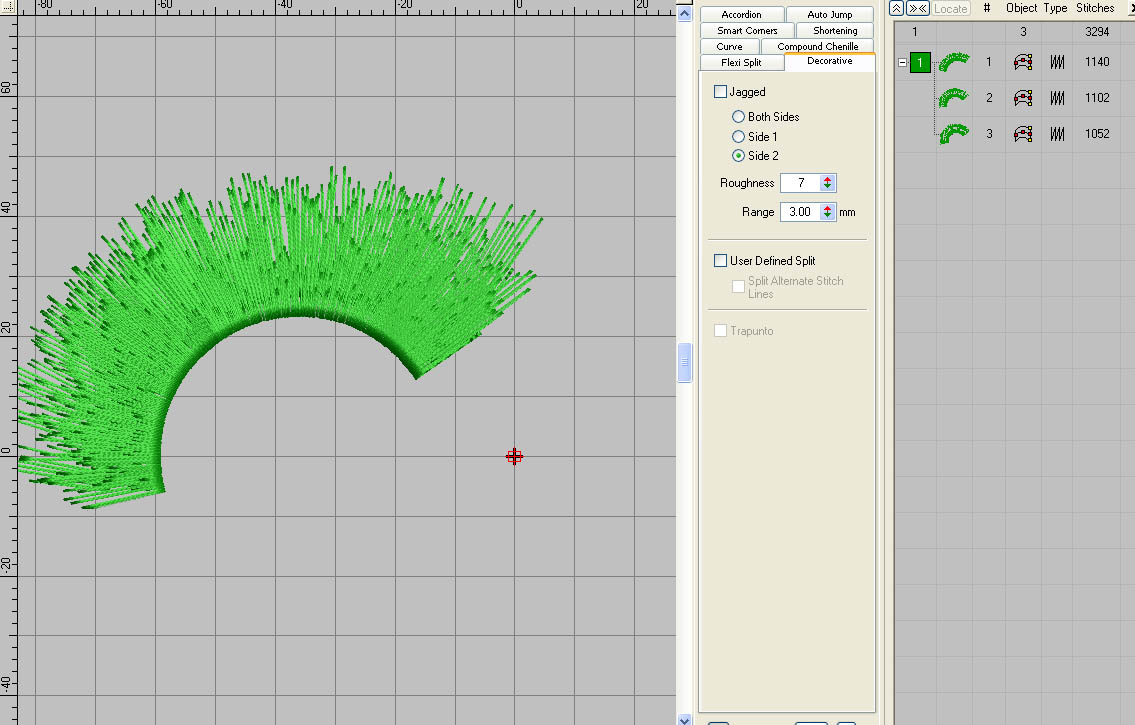
Task: Enable the Jagged checkbox
Action: [x=721, y=92]
